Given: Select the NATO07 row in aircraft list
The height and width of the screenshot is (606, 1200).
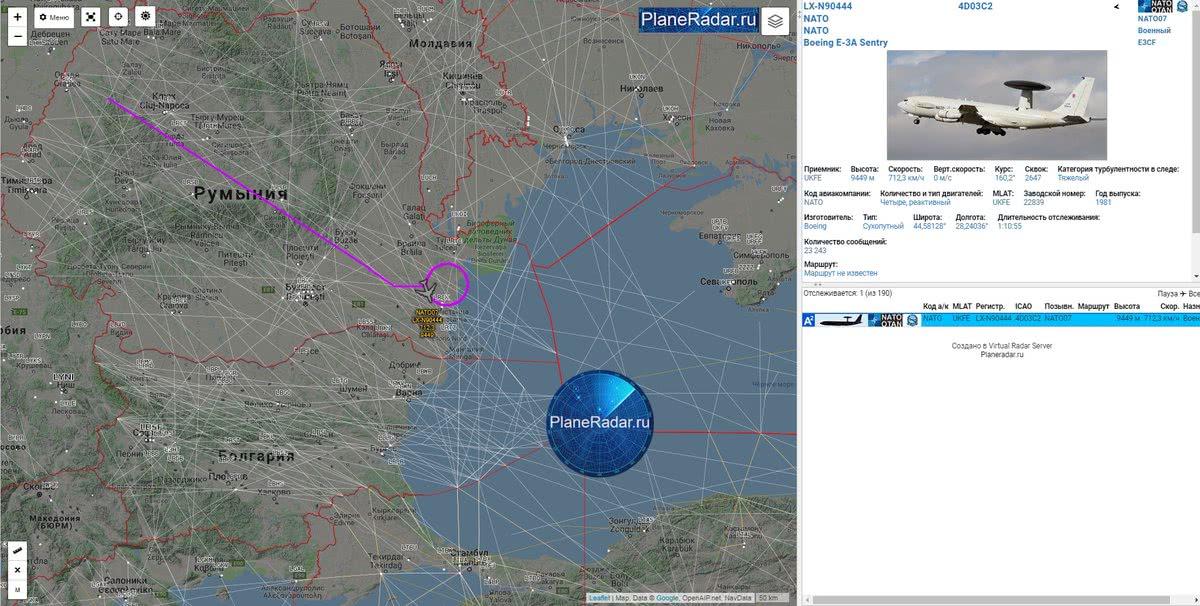Looking at the screenshot, I should tap(1001, 319).
